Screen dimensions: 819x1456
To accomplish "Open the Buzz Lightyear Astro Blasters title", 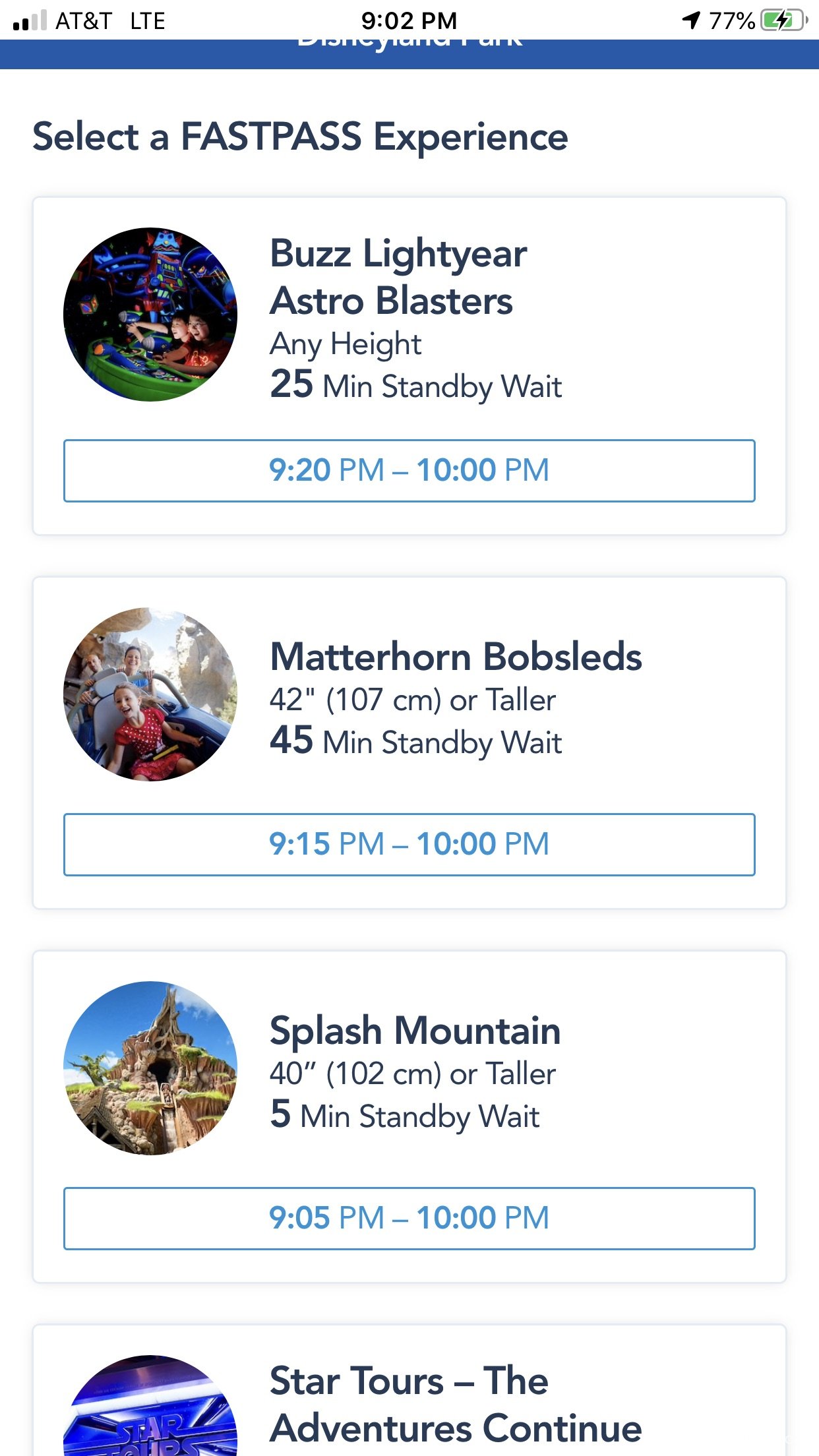I will [x=398, y=277].
